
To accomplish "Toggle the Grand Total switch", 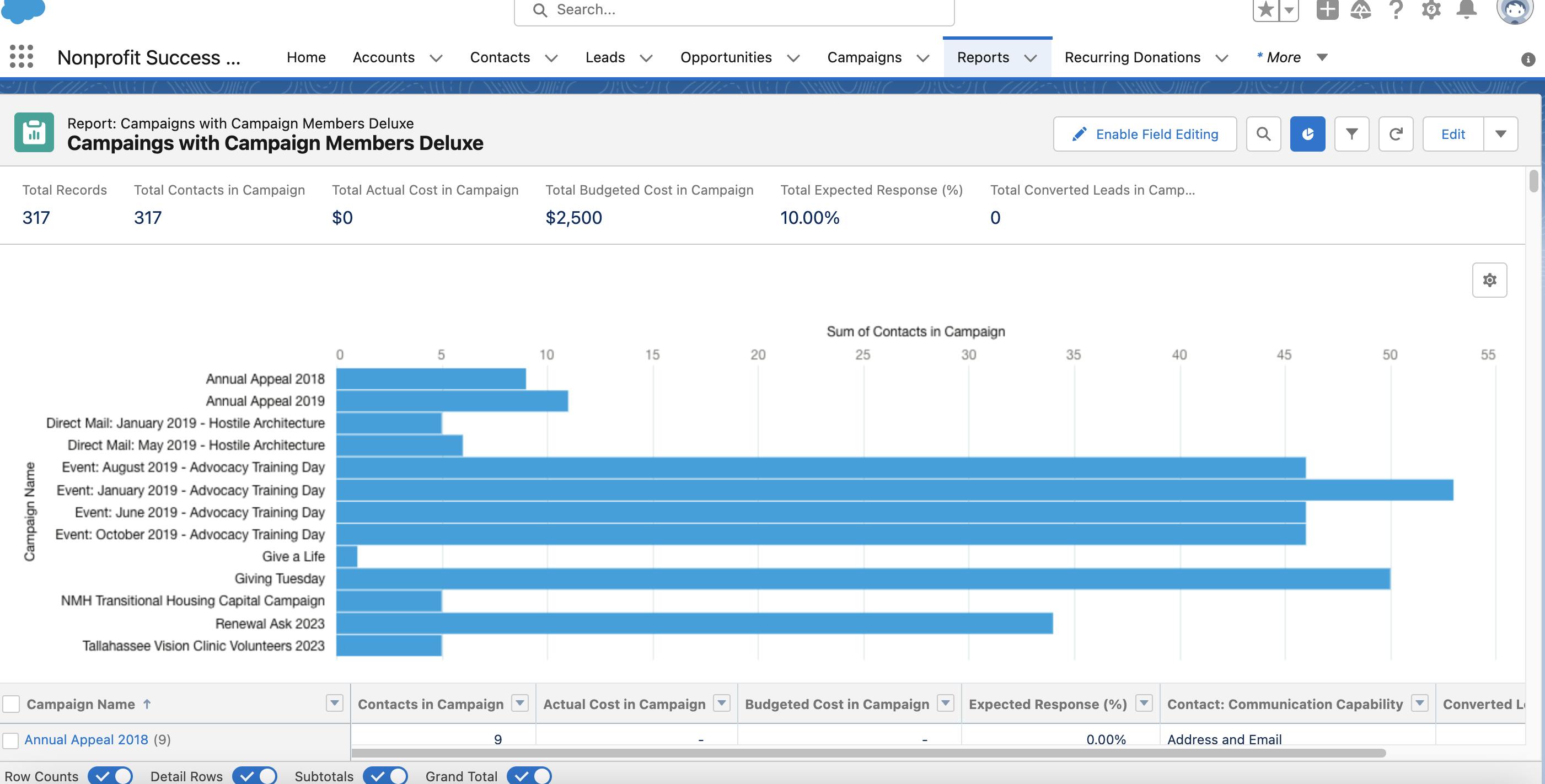I will [x=529, y=776].
